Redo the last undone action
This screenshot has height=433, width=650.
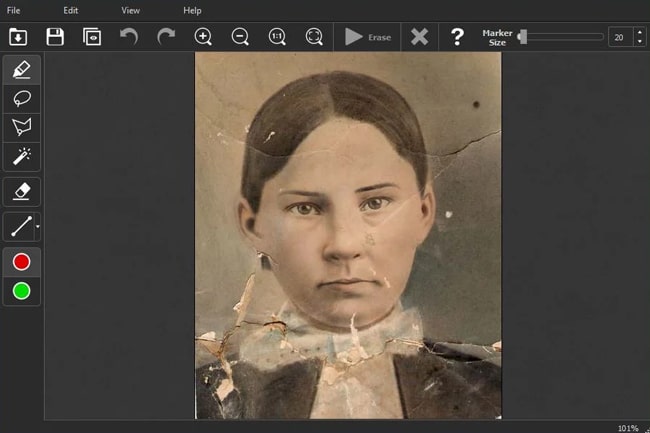[x=166, y=37]
